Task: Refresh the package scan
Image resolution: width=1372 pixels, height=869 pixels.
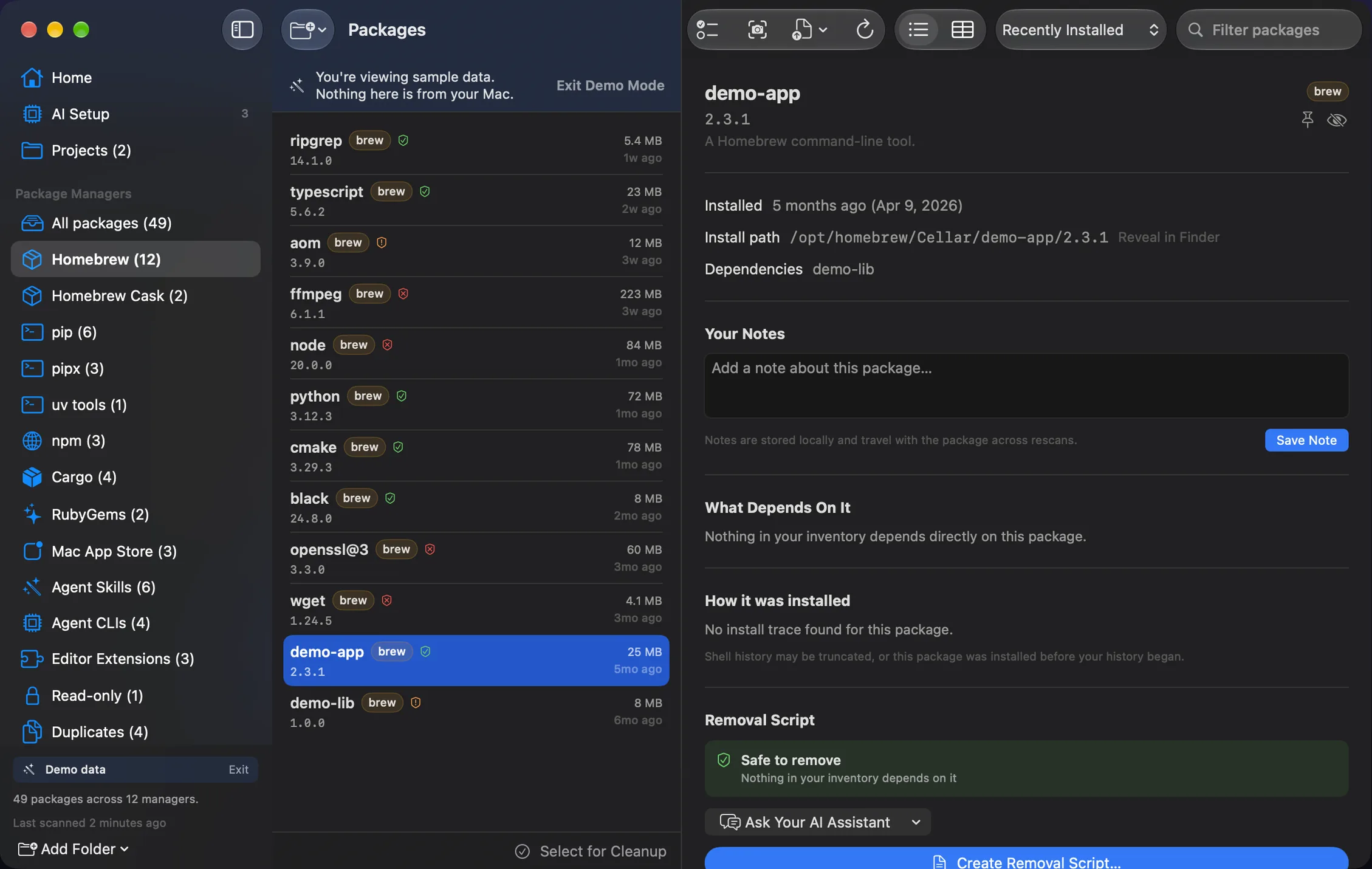Action: (x=864, y=29)
